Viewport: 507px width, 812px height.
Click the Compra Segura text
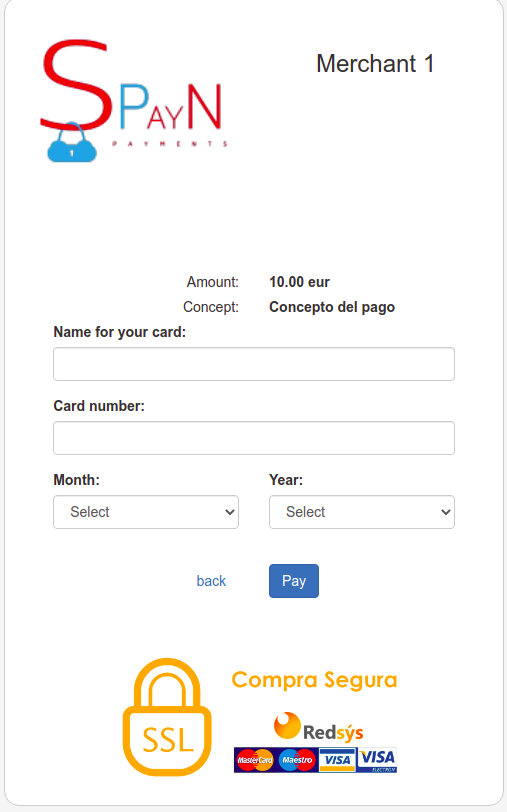point(314,680)
